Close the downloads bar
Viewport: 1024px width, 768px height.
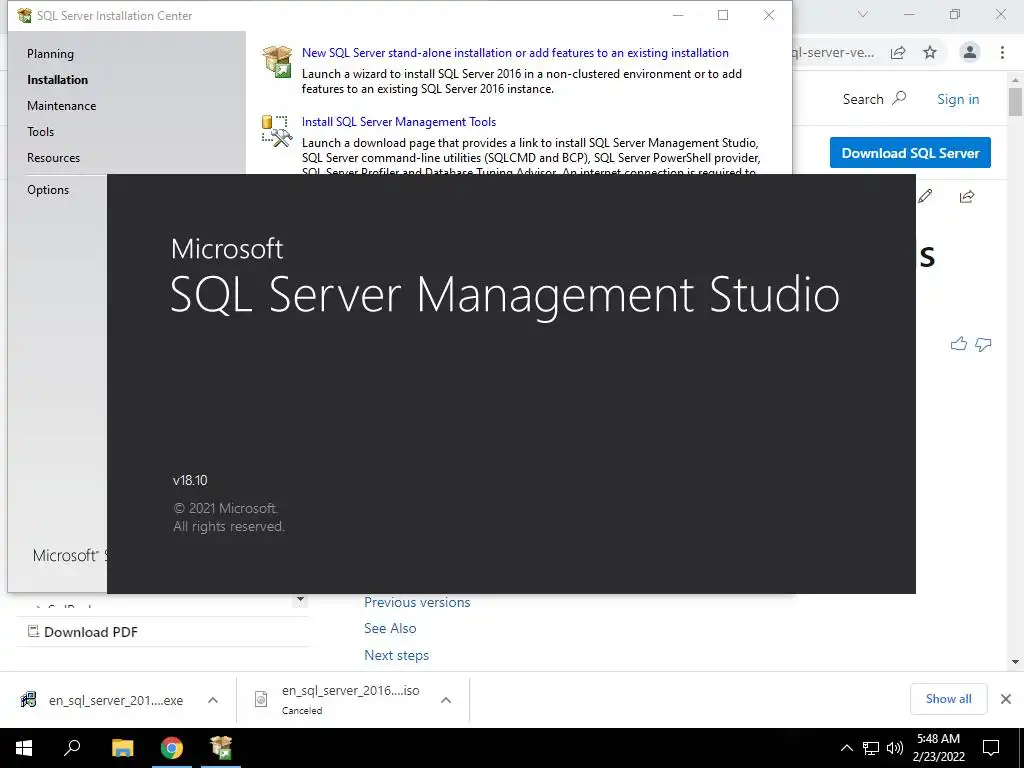click(1006, 699)
